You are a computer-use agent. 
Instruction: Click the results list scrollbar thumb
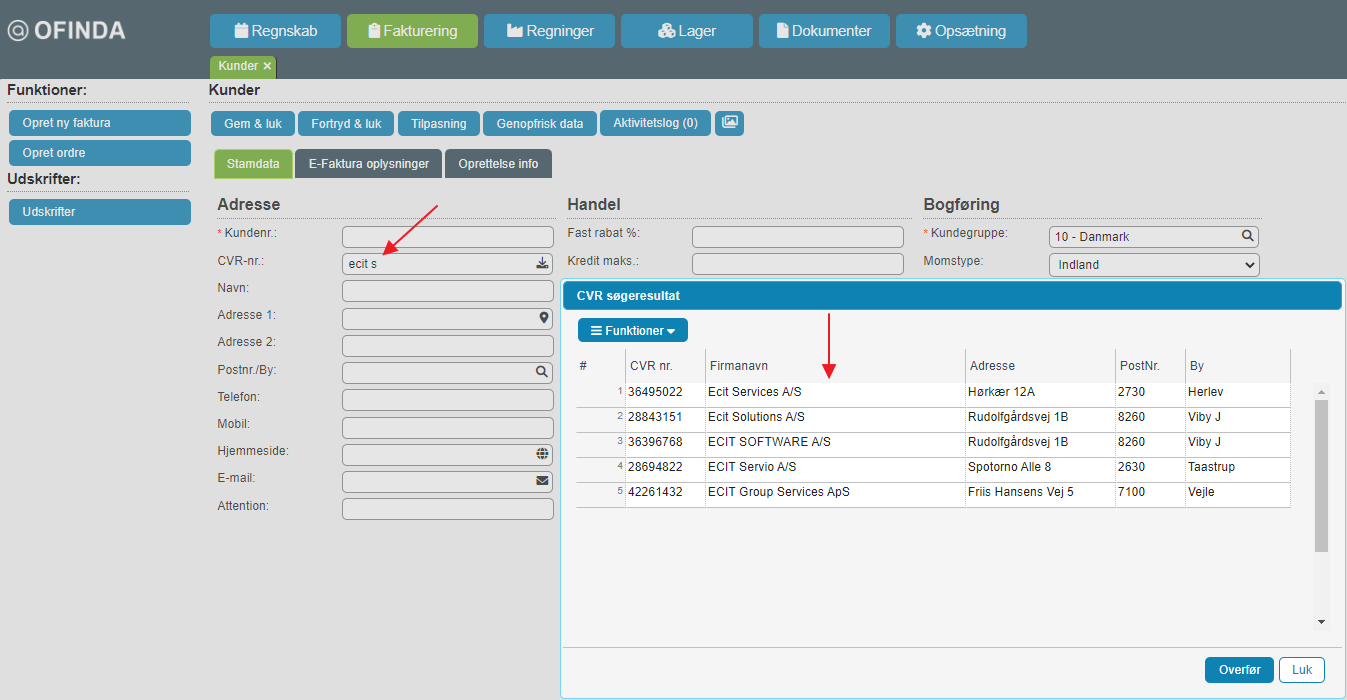pos(1321,476)
